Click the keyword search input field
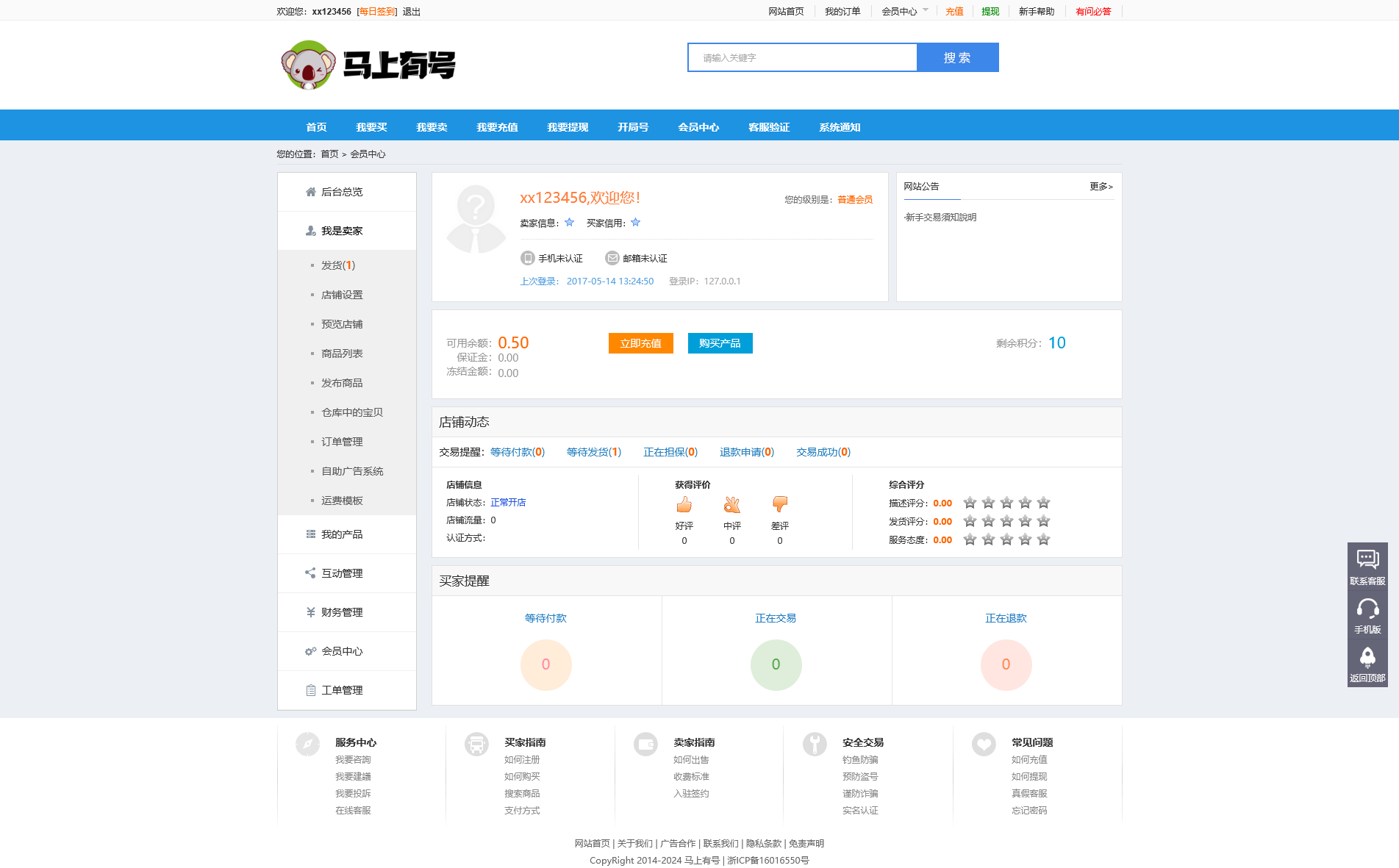The width and height of the screenshot is (1399, 868). click(x=802, y=57)
